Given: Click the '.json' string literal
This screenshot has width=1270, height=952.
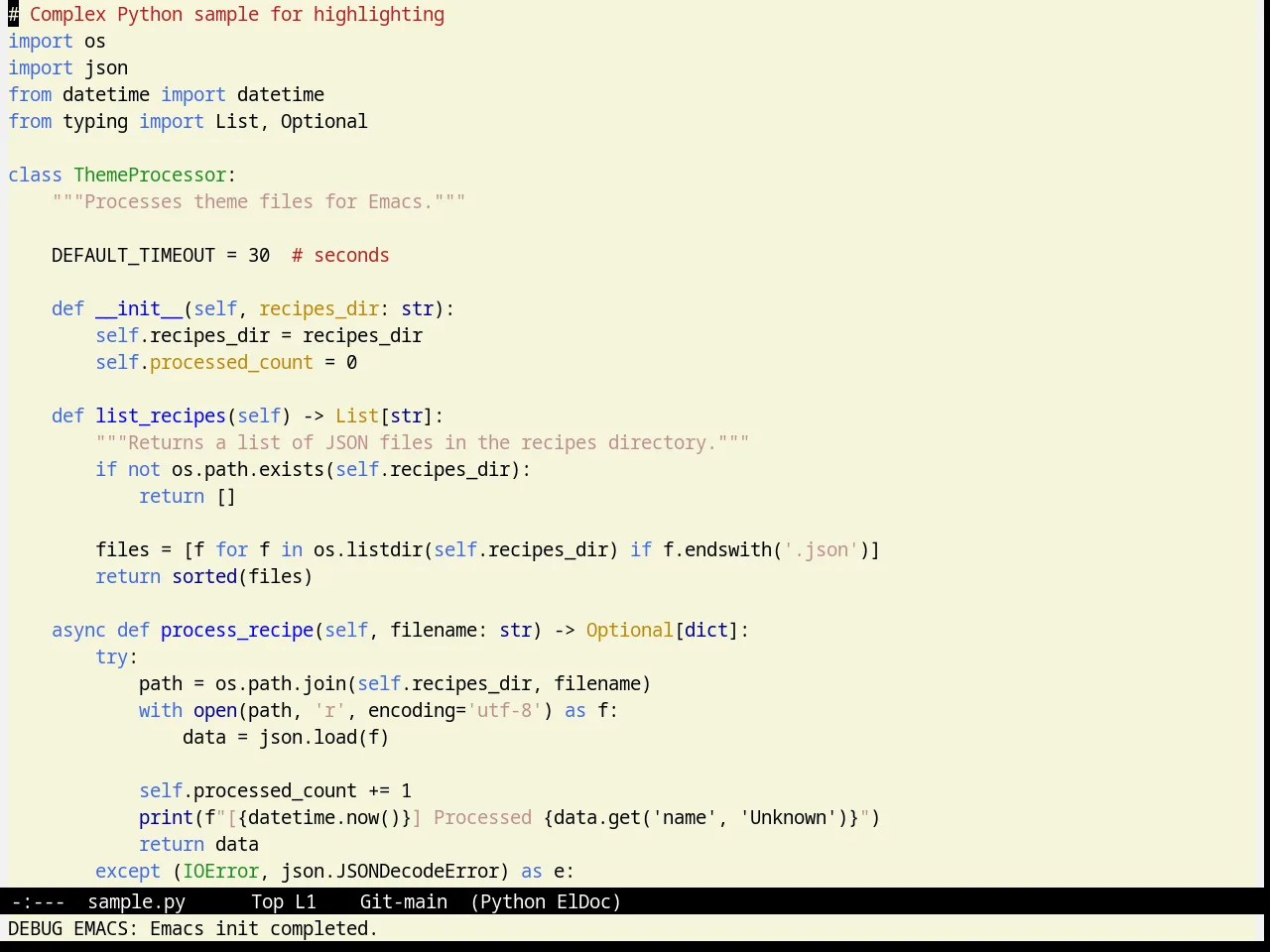Looking at the screenshot, I should (x=821, y=549).
